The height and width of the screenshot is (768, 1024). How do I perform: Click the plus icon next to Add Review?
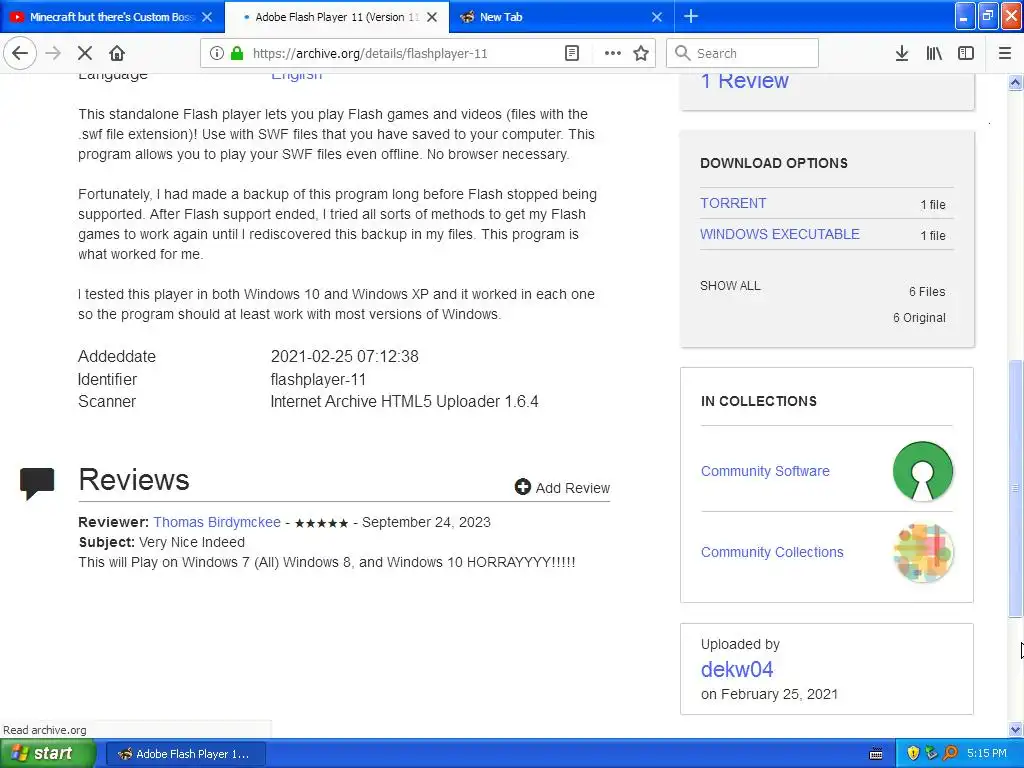coord(522,487)
